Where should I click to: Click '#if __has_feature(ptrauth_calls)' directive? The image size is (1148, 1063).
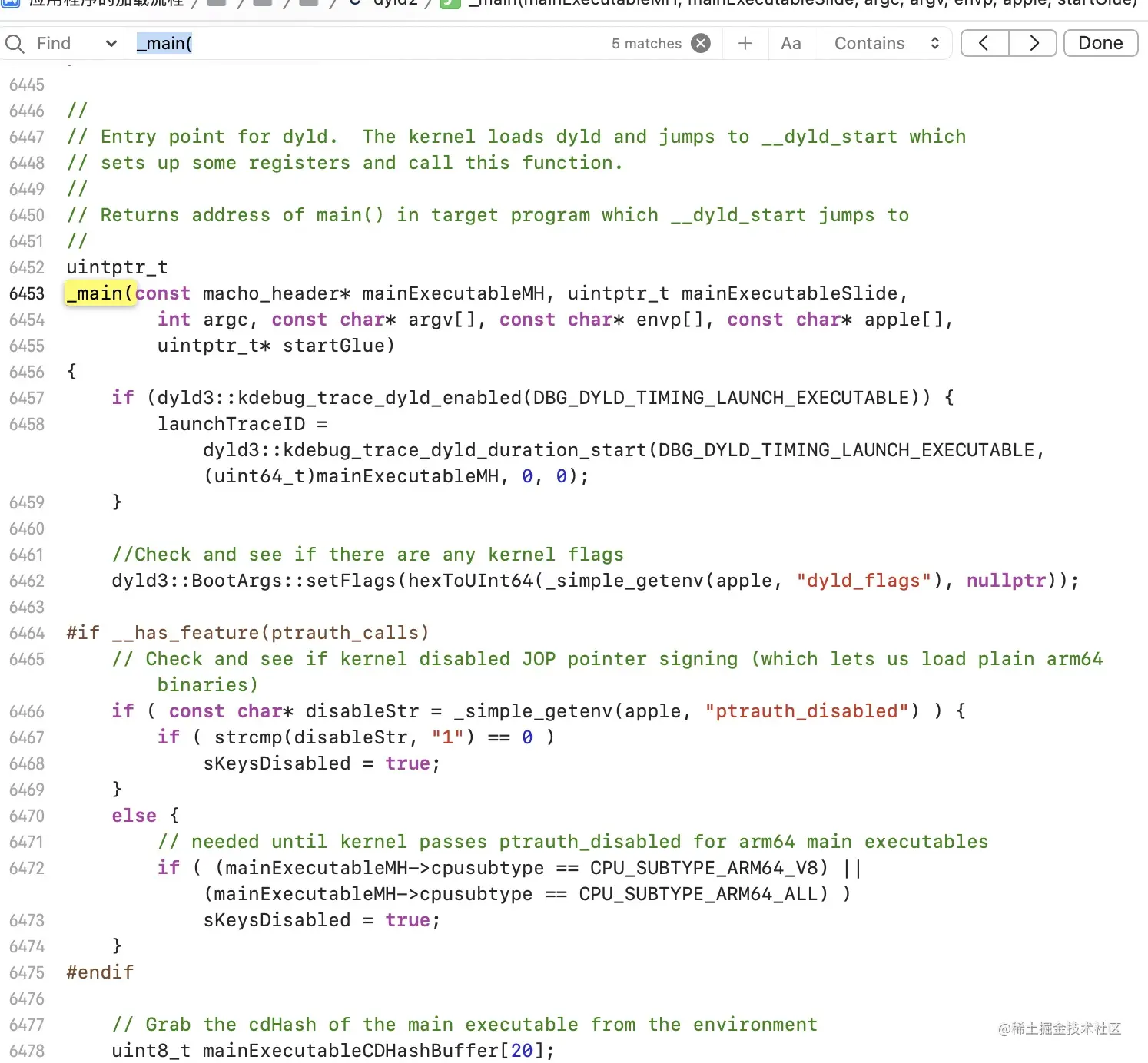point(247,633)
